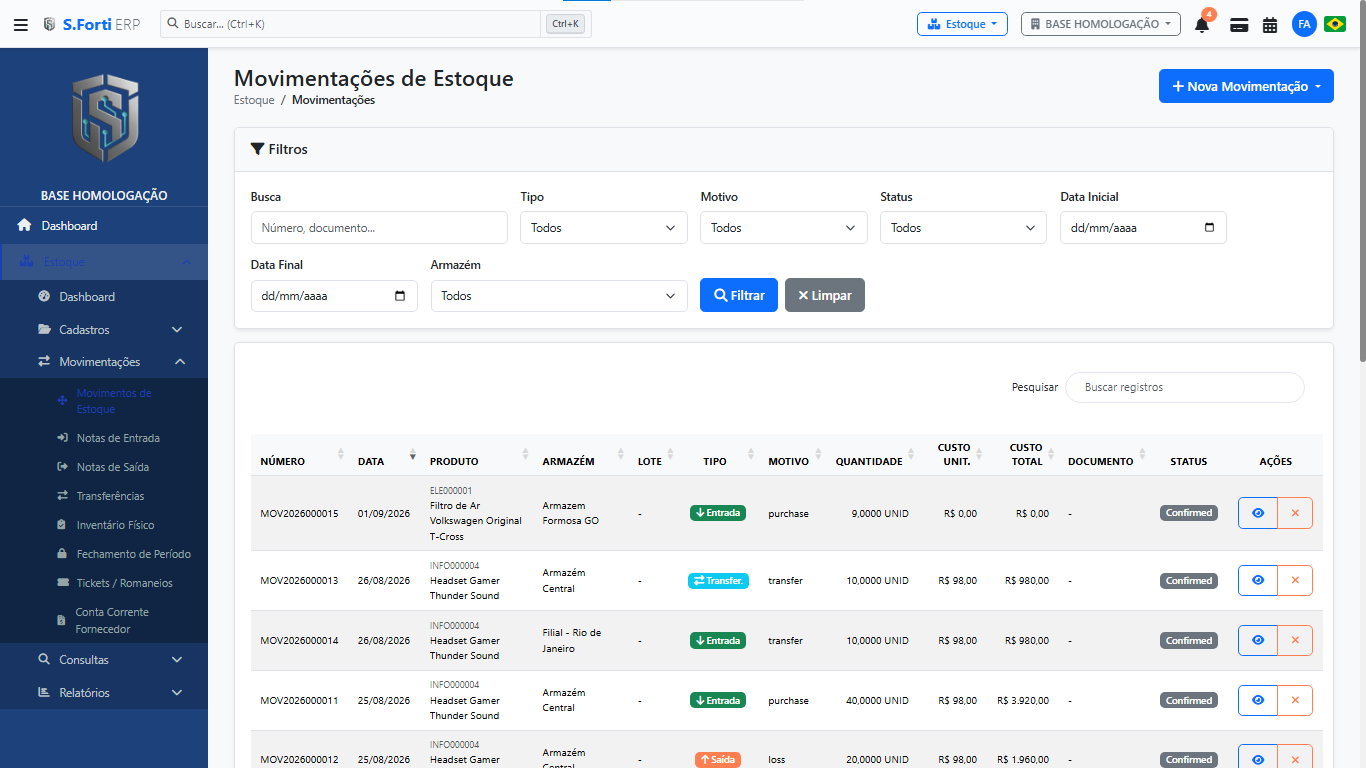View details of MOV2026000013 with eye icon
Screen dimensions: 1366x768
click(1258, 580)
